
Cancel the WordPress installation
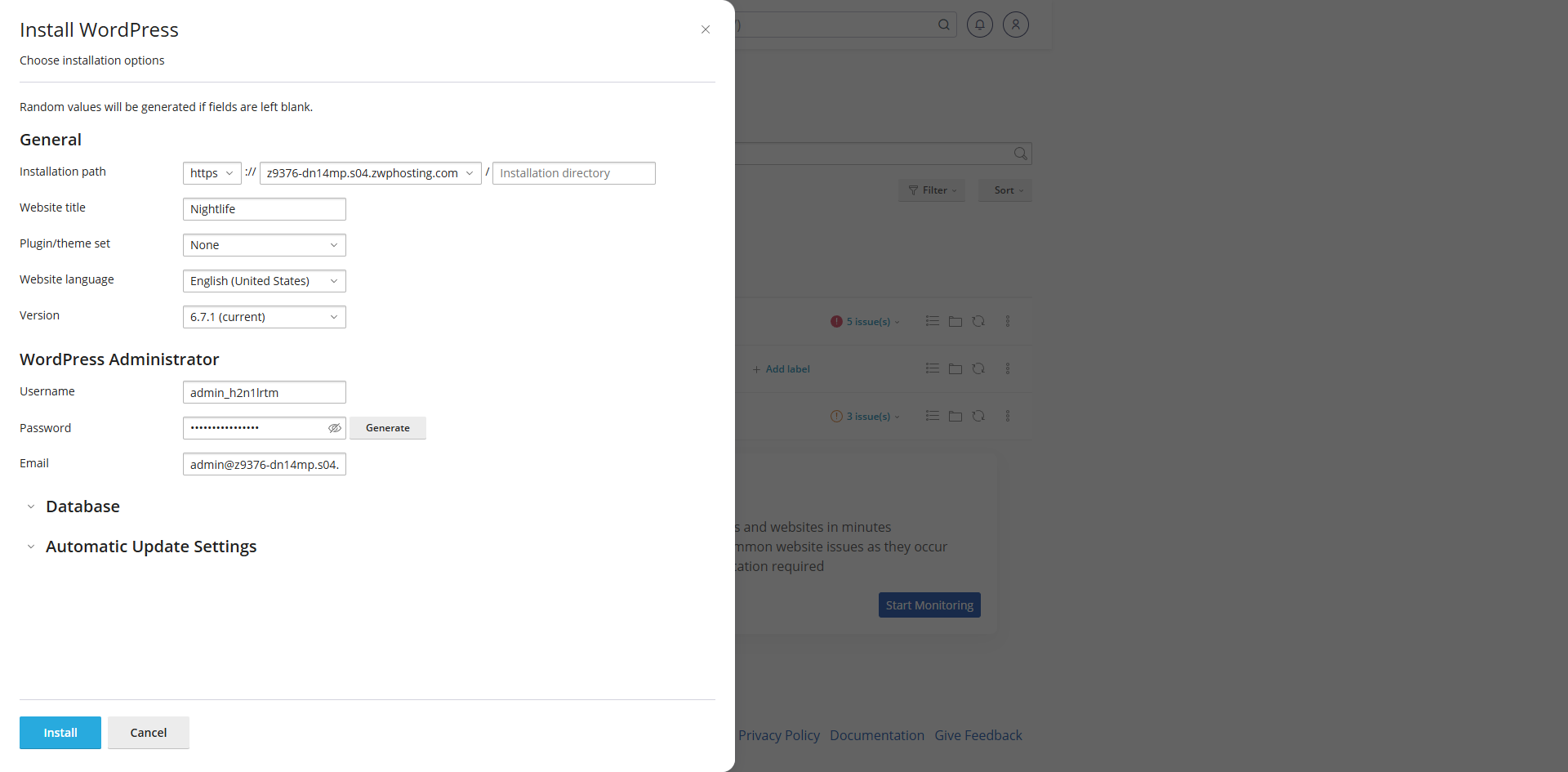pos(149,733)
